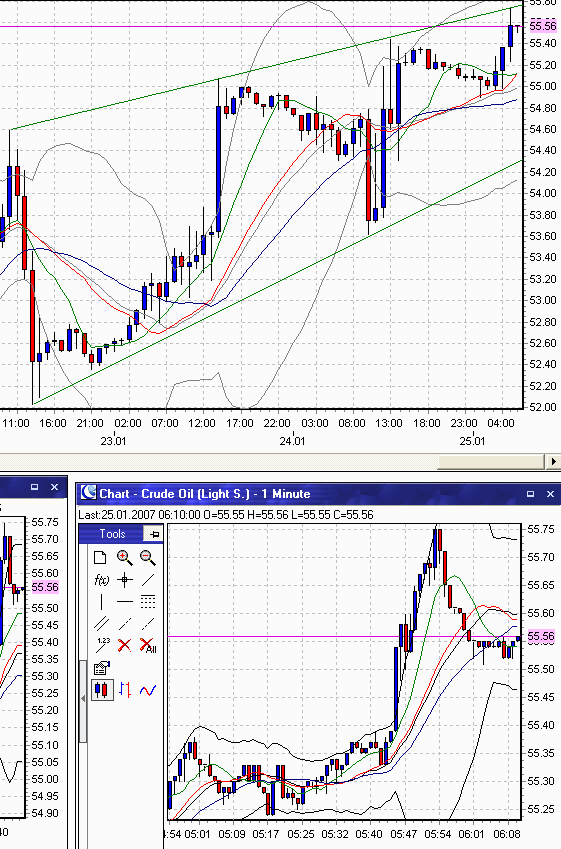Select the trend line drawing tool
The width and height of the screenshot is (561, 849).
click(x=147, y=580)
